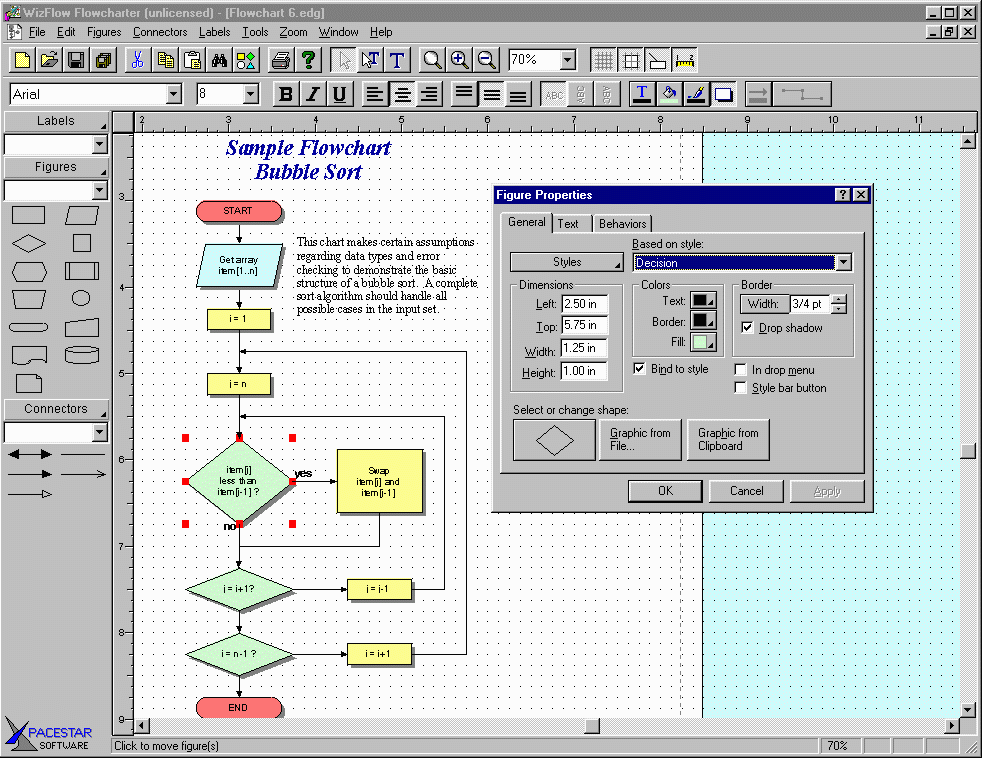The width and height of the screenshot is (982, 758).
Task: Open the Based on style dropdown
Action: tap(844, 262)
